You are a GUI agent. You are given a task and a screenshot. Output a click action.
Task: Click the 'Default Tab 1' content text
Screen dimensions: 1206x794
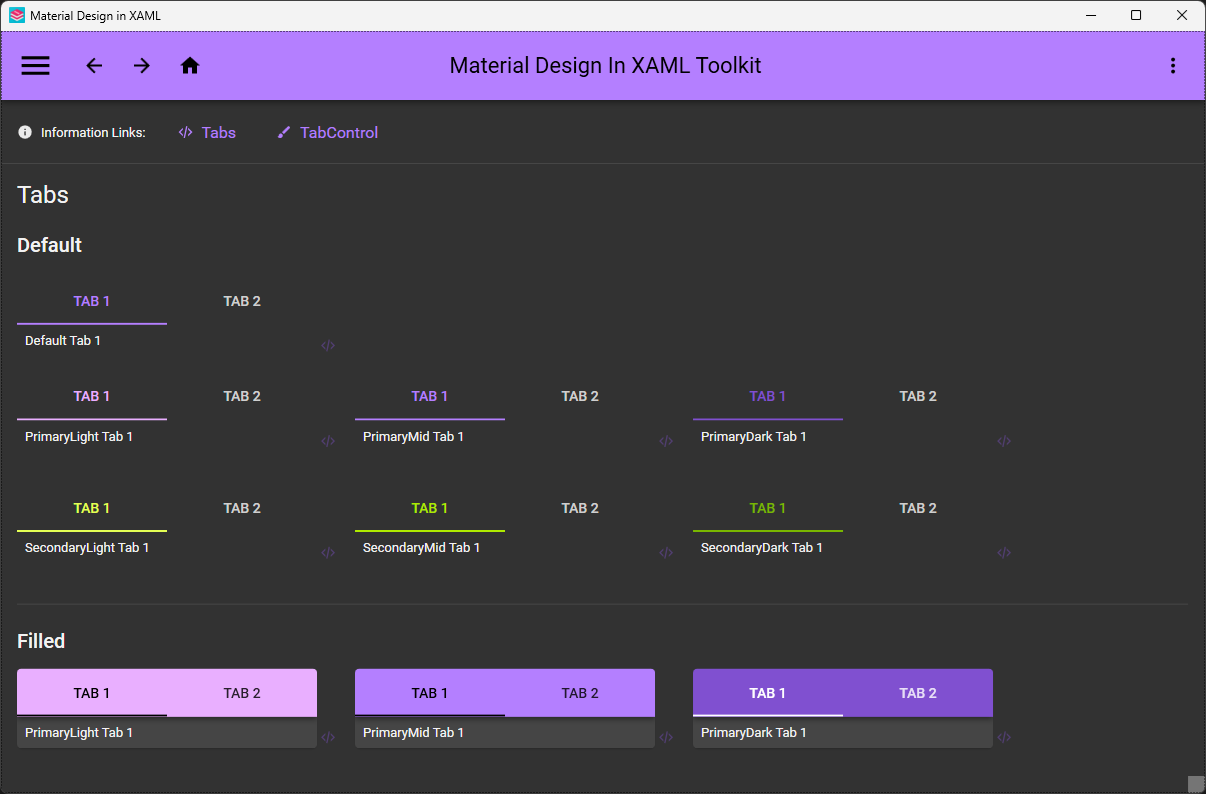pos(63,341)
